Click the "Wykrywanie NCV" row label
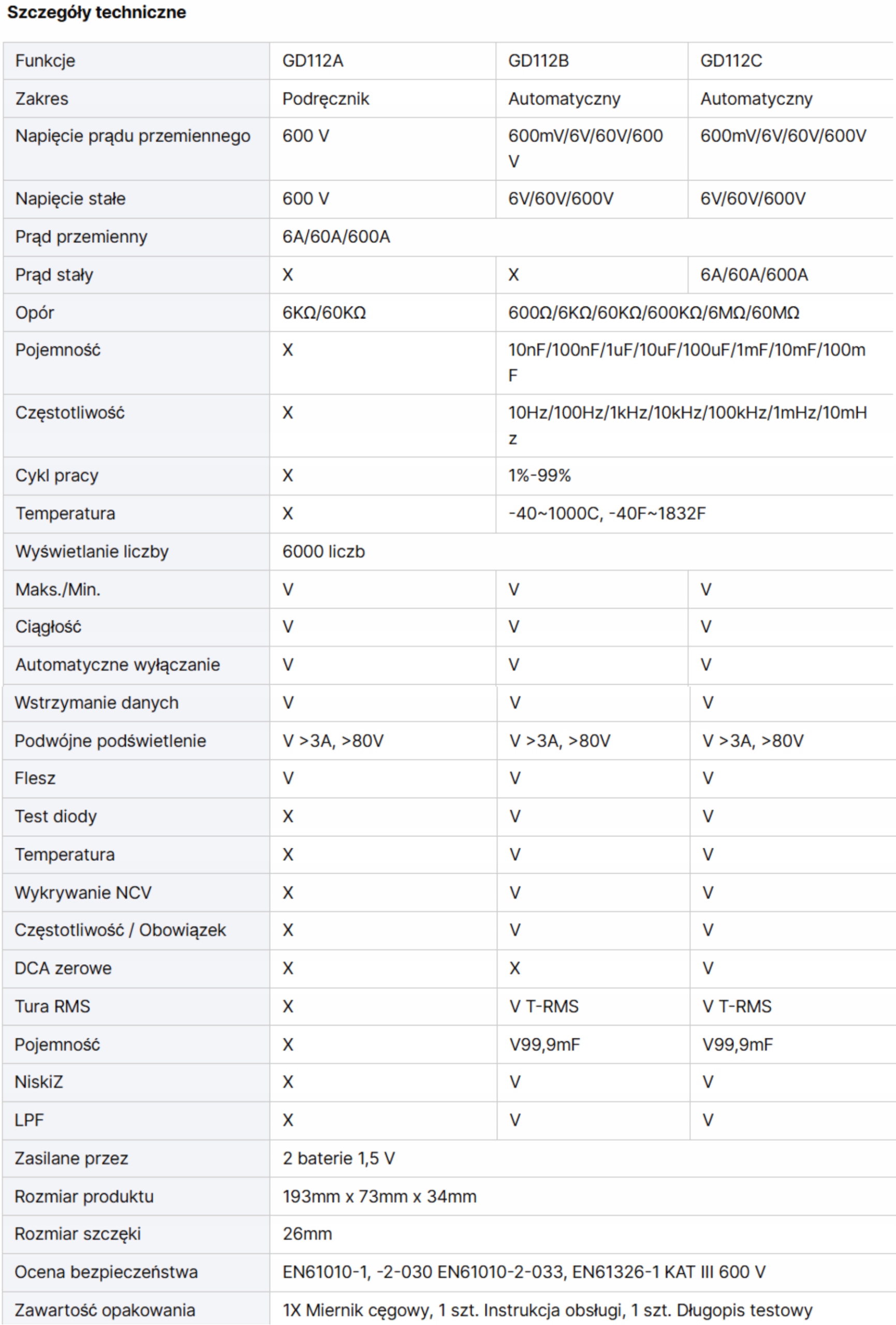Screen dimensions: 896x1325 point(83,892)
